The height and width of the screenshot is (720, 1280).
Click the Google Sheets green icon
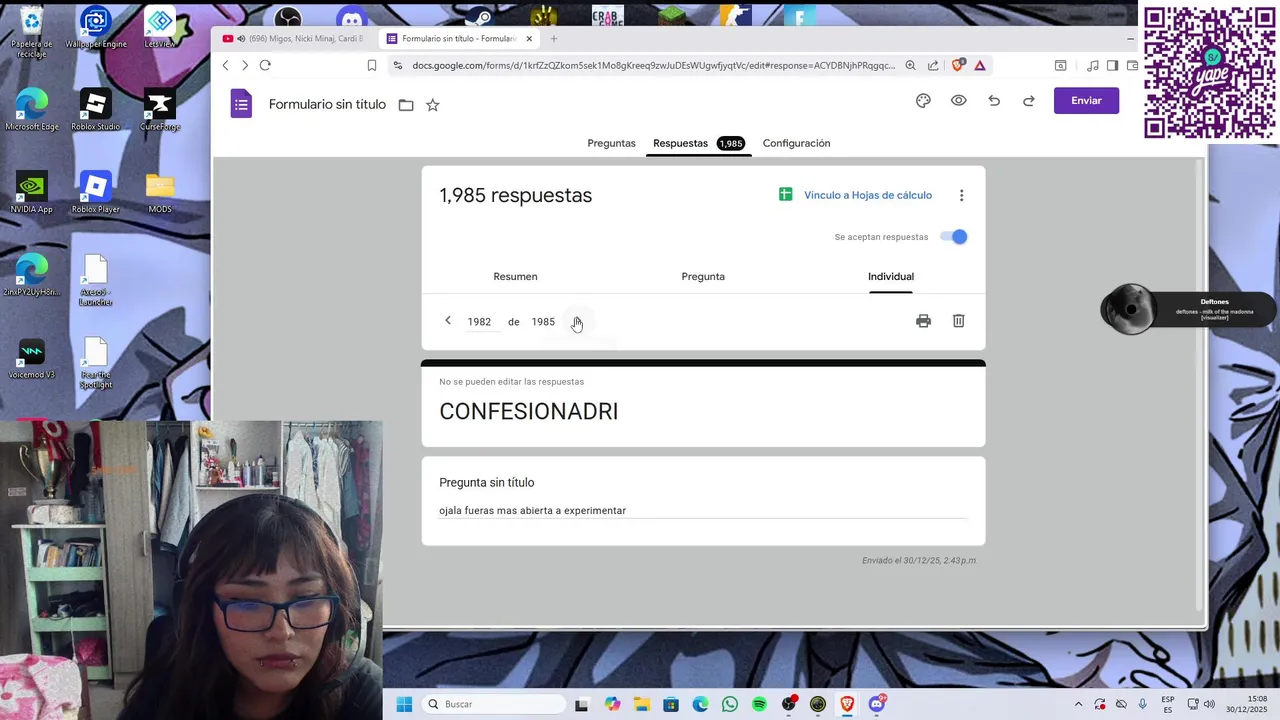(x=786, y=195)
